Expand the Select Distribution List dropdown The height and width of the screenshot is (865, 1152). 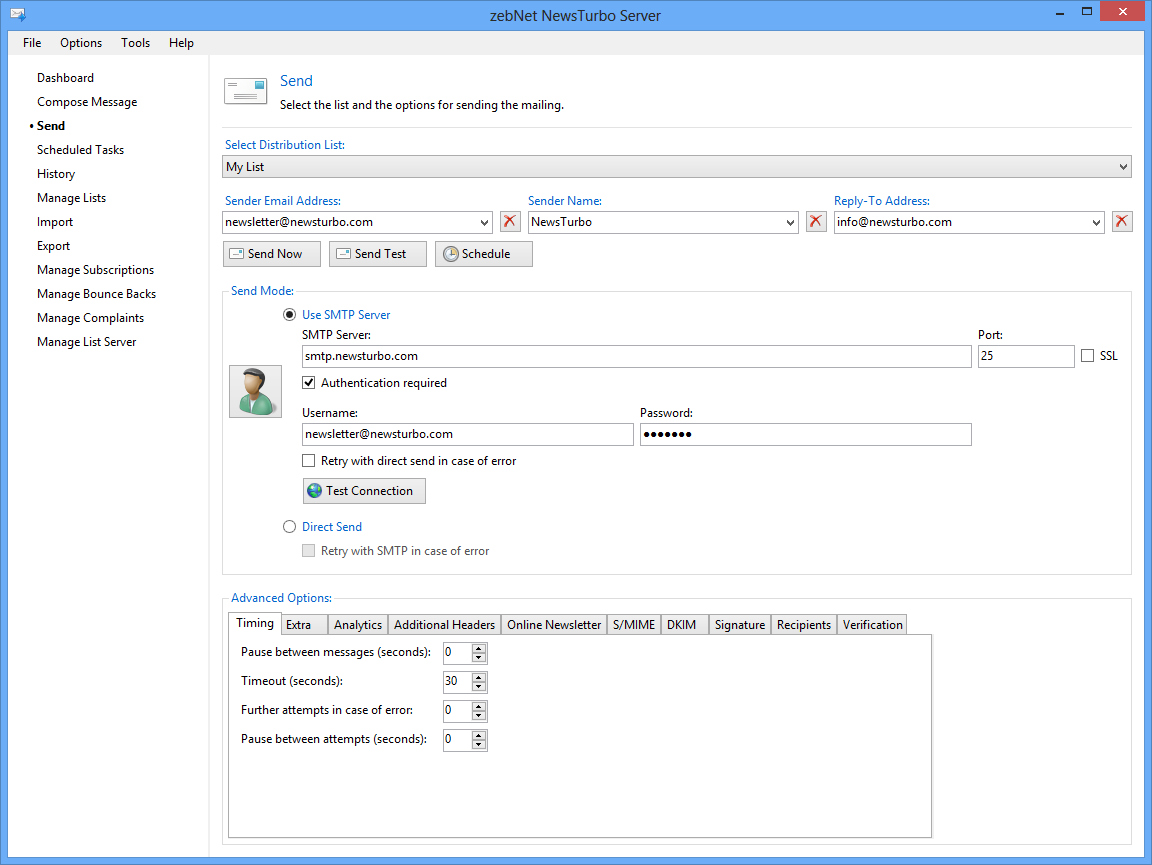tap(1123, 167)
